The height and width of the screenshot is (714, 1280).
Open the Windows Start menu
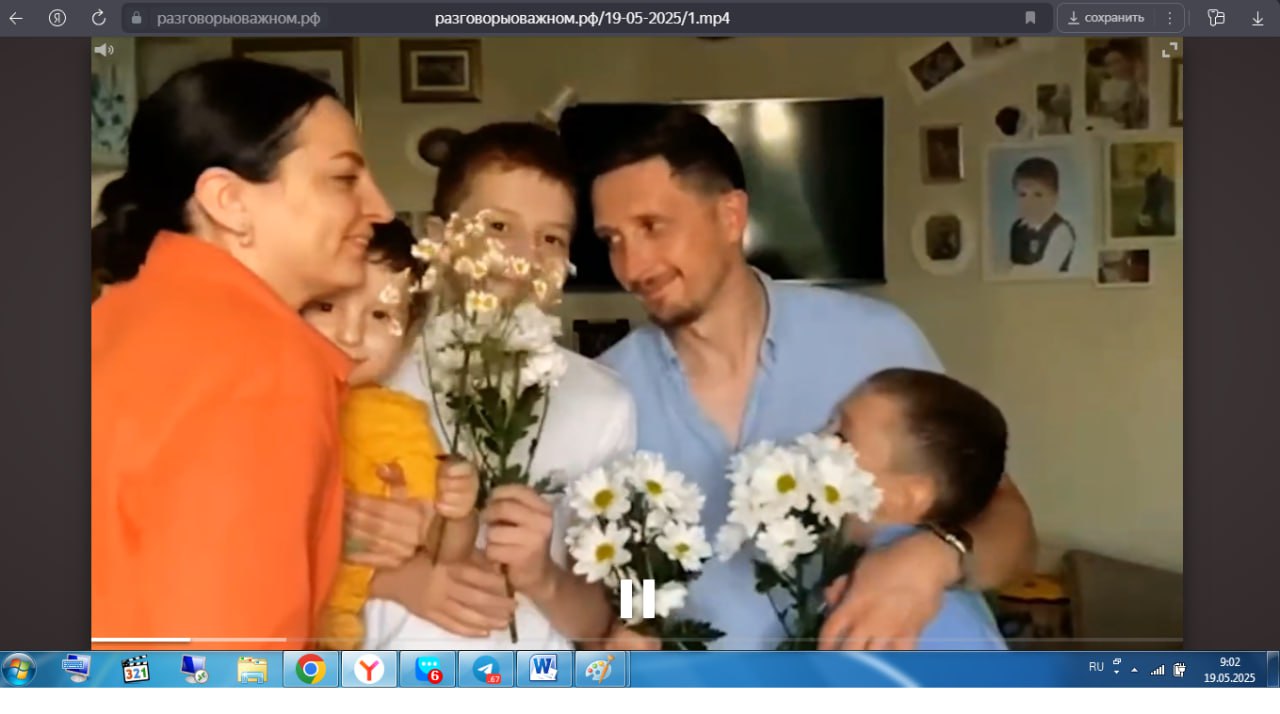click(x=19, y=669)
